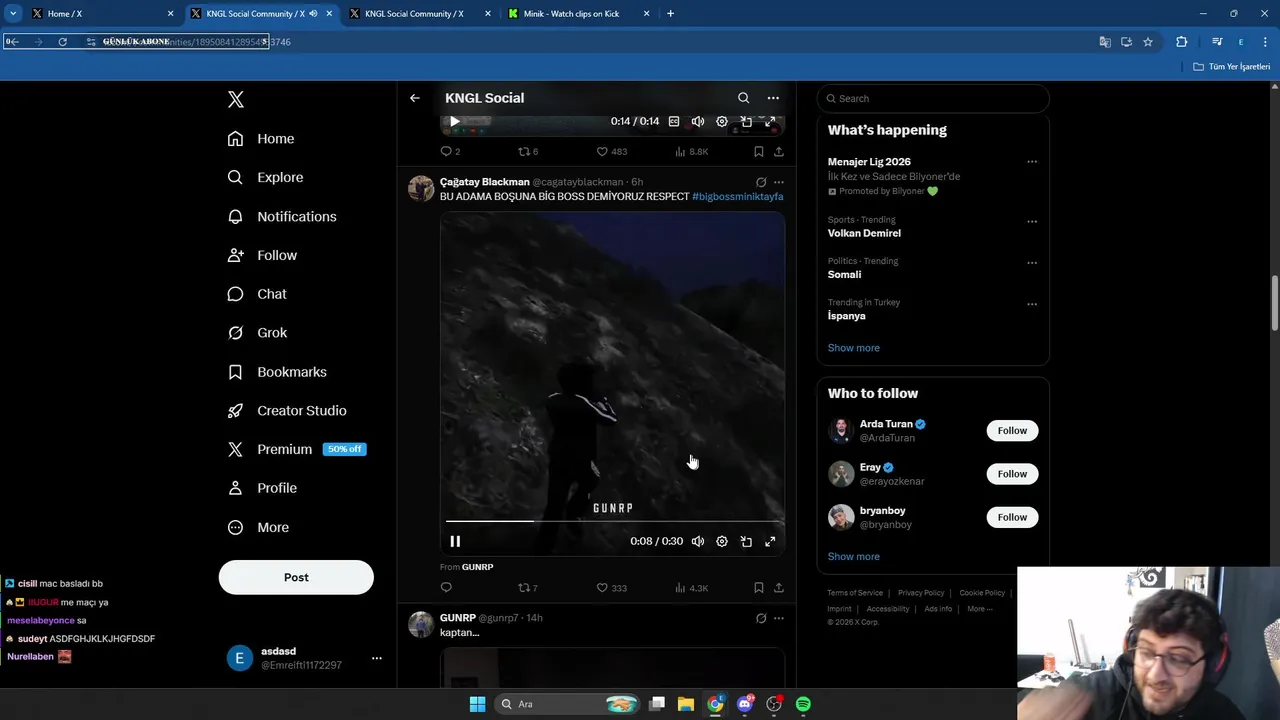Open KNGL Social community more menu
1280x720 pixels.
[773, 98]
